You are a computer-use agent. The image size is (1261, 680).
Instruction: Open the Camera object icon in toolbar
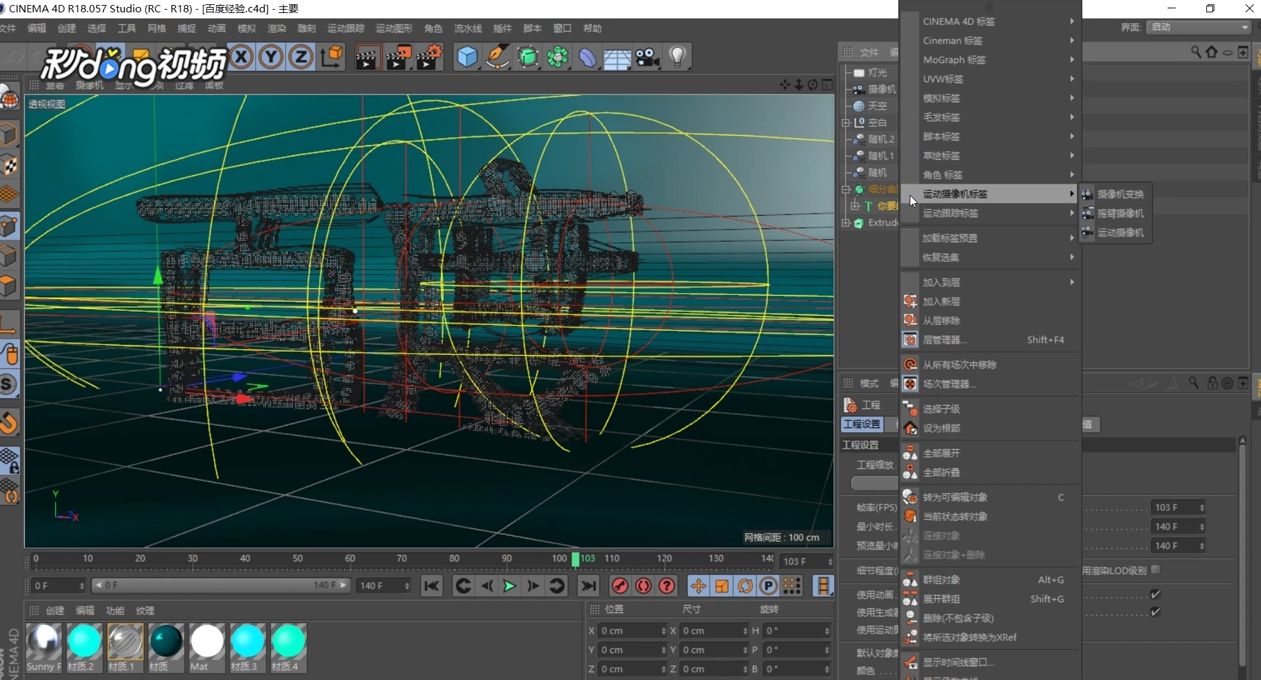[647, 57]
